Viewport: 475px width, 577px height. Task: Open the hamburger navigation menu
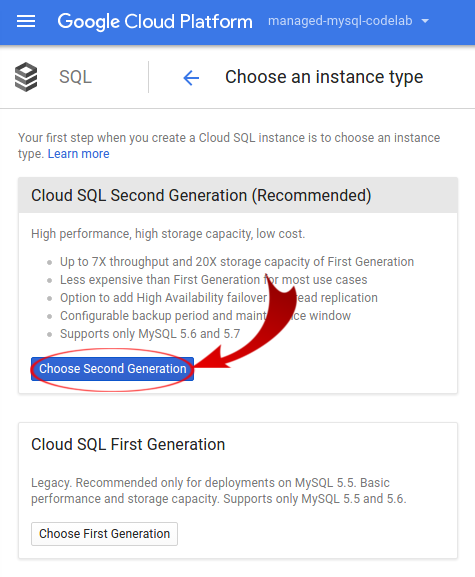coord(26,21)
